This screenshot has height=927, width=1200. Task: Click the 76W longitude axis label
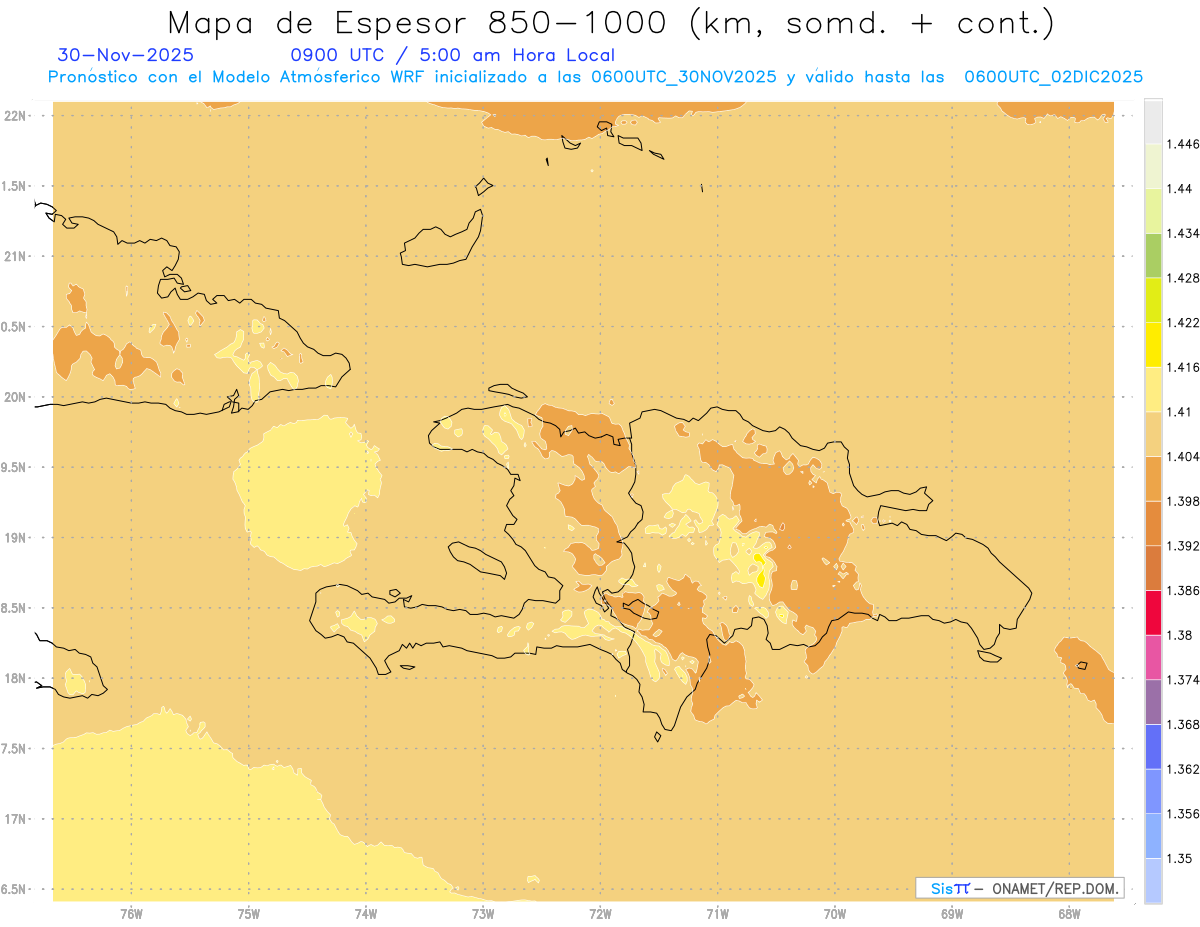[131, 913]
